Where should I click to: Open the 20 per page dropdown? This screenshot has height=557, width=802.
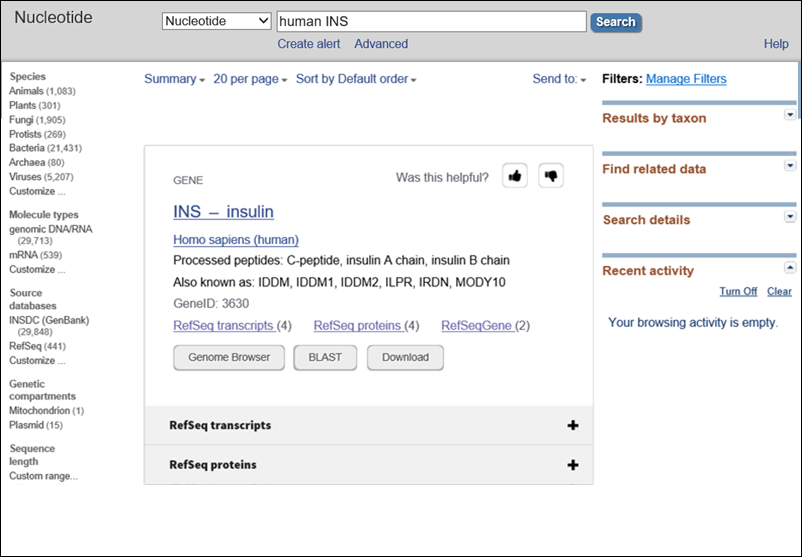point(250,79)
